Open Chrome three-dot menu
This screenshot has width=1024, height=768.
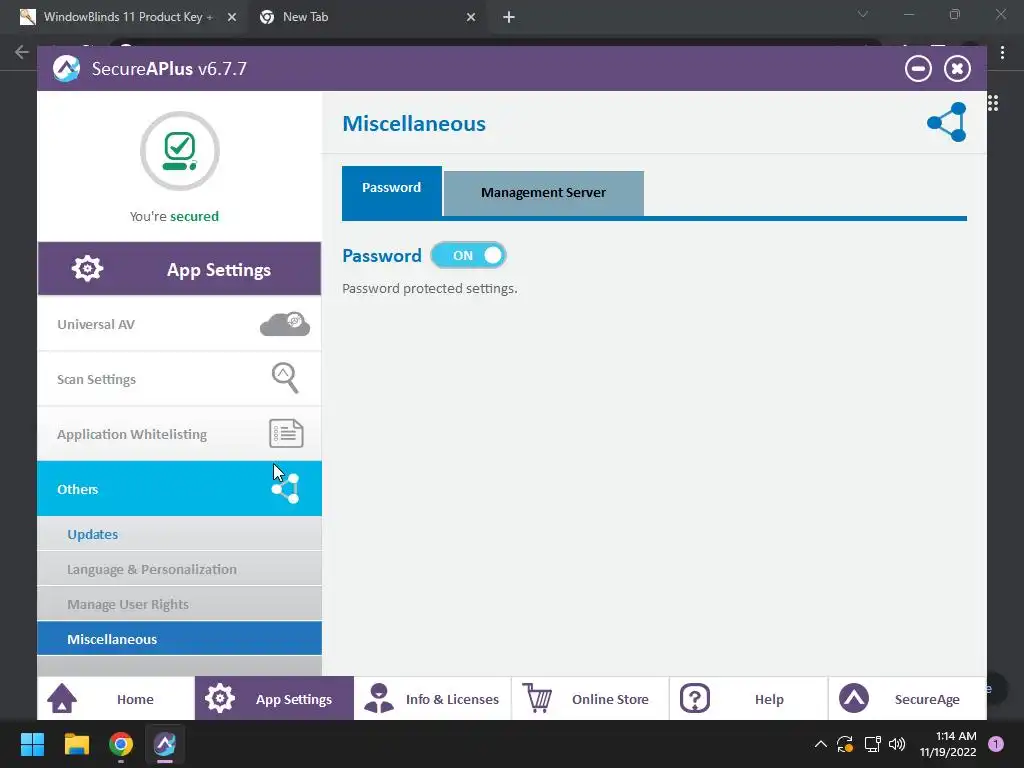tap(1002, 53)
